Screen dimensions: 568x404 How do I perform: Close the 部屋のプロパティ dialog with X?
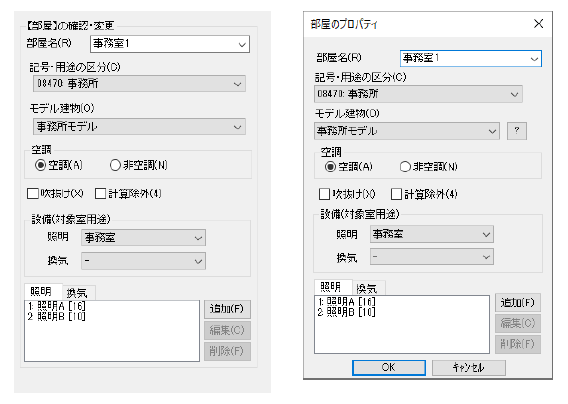[538, 24]
